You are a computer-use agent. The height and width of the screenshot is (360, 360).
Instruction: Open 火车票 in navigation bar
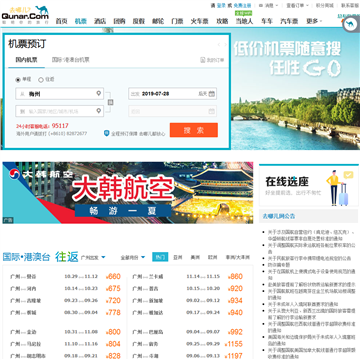pyautogui.click(x=200, y=21)
